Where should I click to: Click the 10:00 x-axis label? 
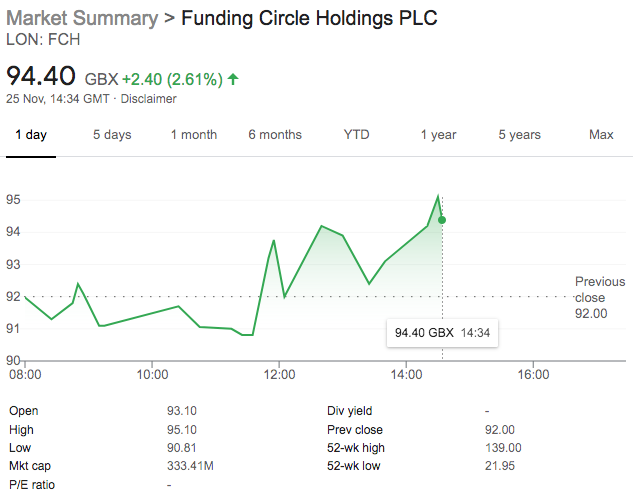coord(152,375)
